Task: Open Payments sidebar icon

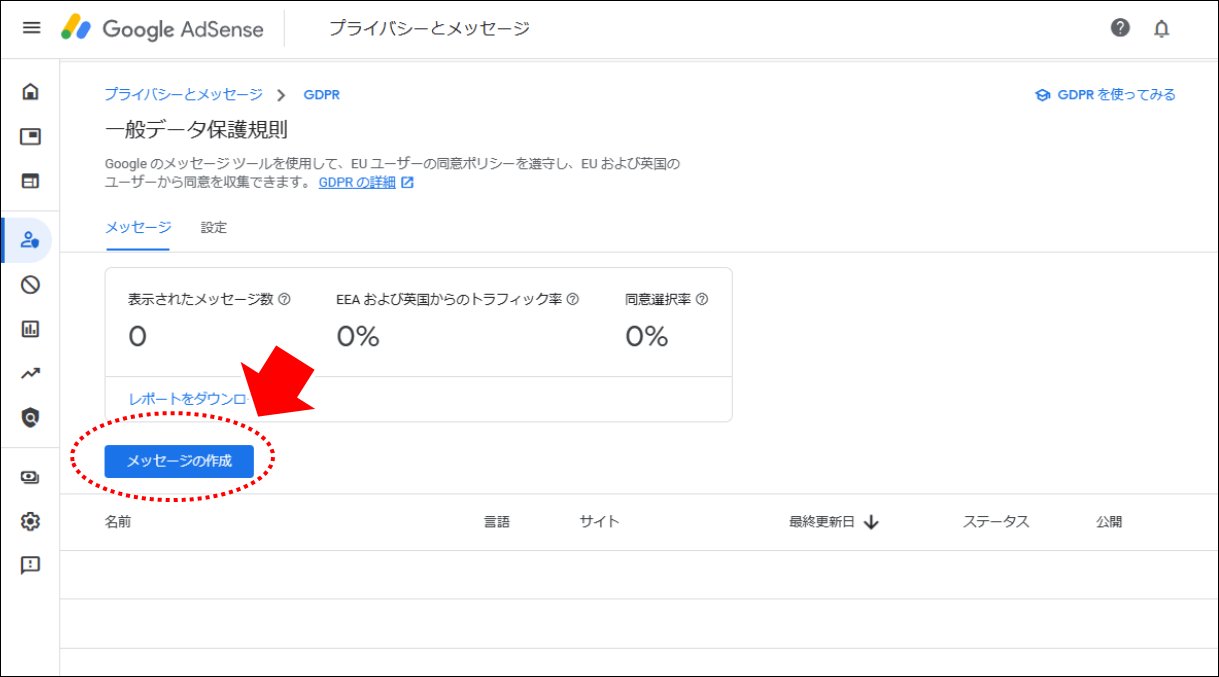Action: (31, 477)
